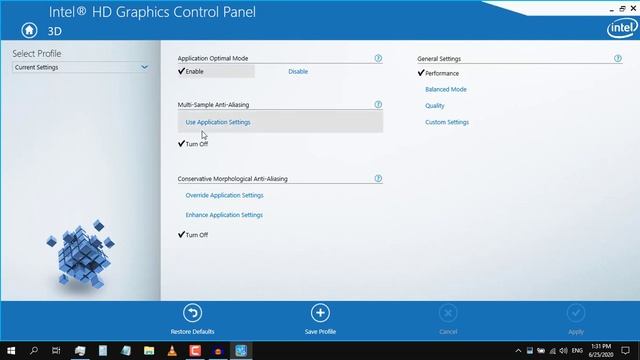Open File Explorer from taskbar

click(149, 351)
